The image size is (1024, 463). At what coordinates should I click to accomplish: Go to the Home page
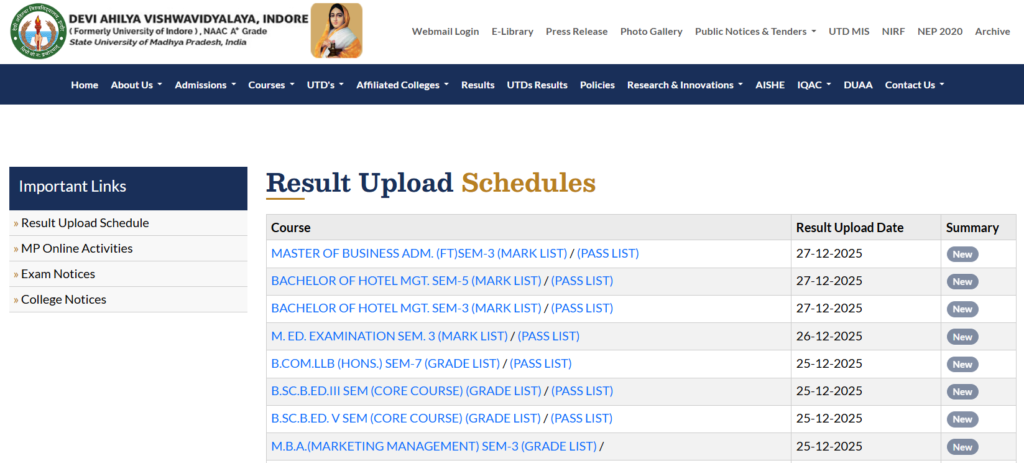click(x=84, y=85)
